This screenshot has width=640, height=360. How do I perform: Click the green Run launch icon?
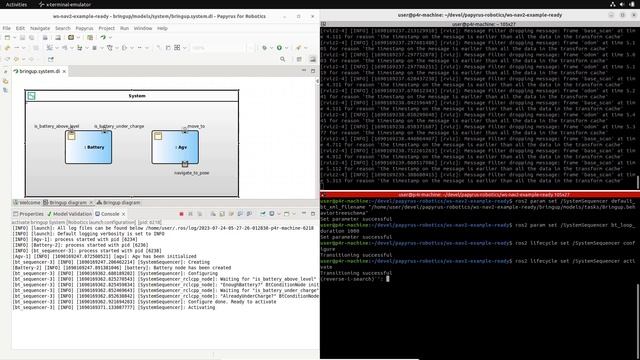click(279, 48)
